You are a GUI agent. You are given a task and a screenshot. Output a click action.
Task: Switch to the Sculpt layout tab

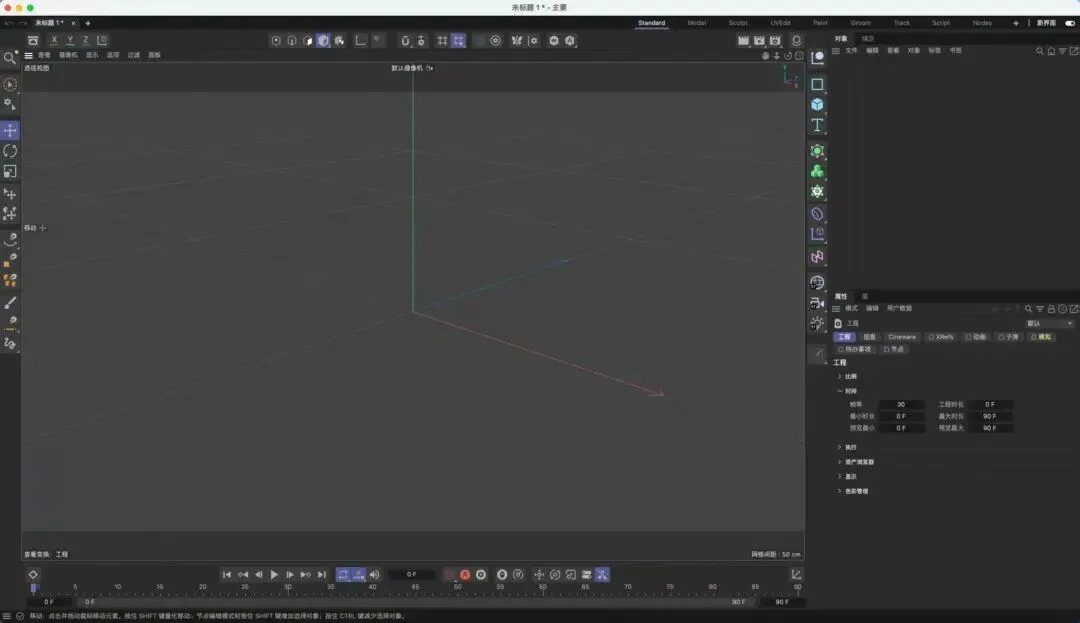click(x=738, y=23)
